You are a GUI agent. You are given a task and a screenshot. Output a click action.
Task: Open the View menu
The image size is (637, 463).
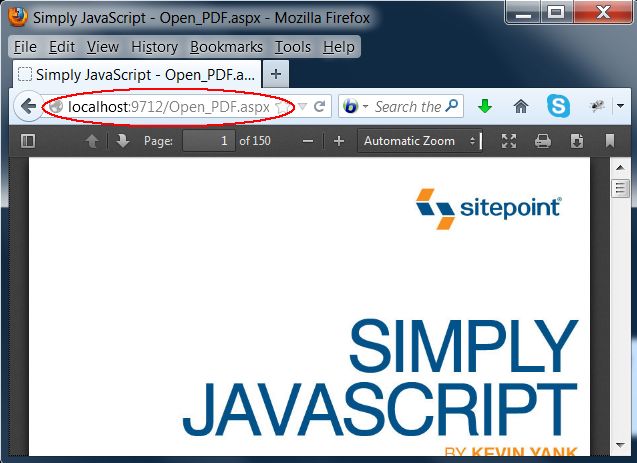103,47
